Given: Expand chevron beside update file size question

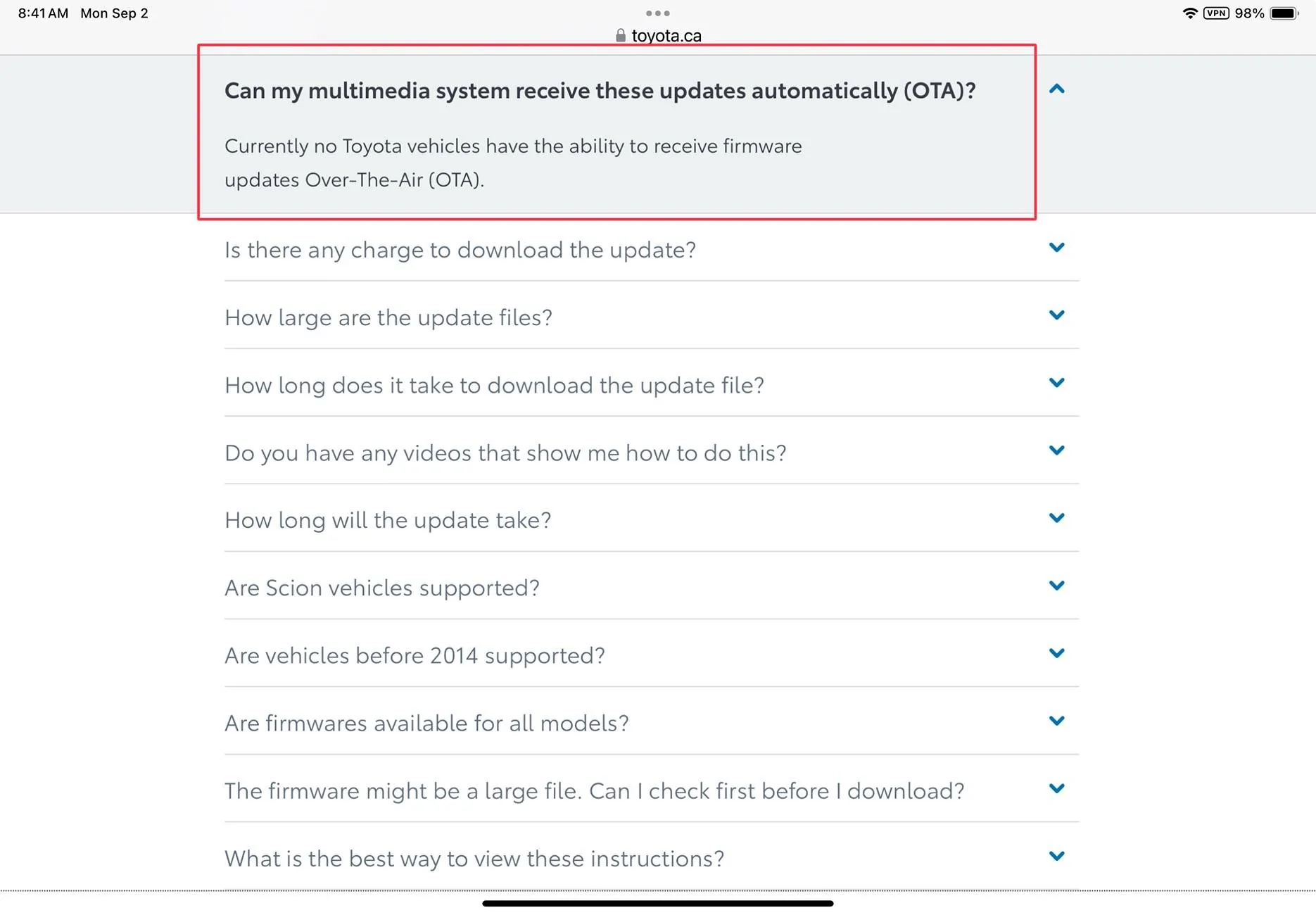Looking at the screenshot, I should (x=1056, y=315).
